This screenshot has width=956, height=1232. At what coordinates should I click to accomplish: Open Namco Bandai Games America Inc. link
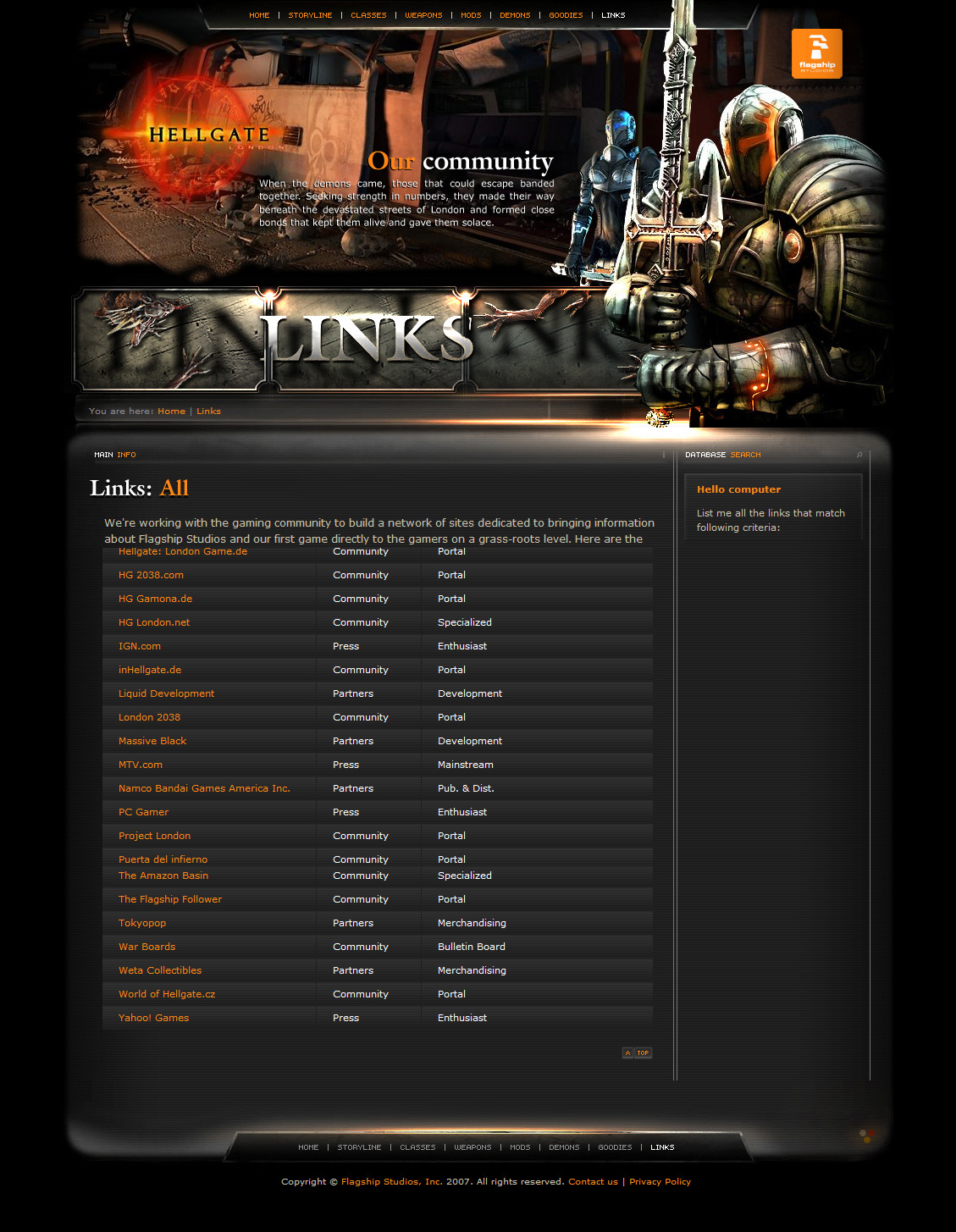pos(204,788)
